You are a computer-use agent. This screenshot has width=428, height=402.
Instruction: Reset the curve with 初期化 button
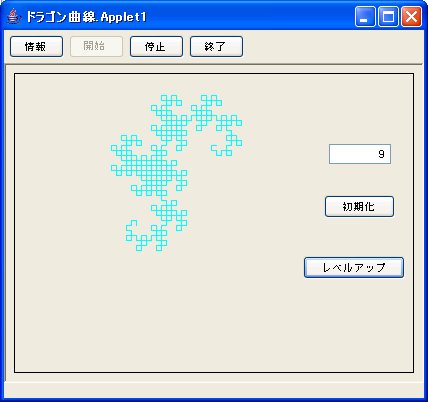pyautogui.click(x=359, y=207)
